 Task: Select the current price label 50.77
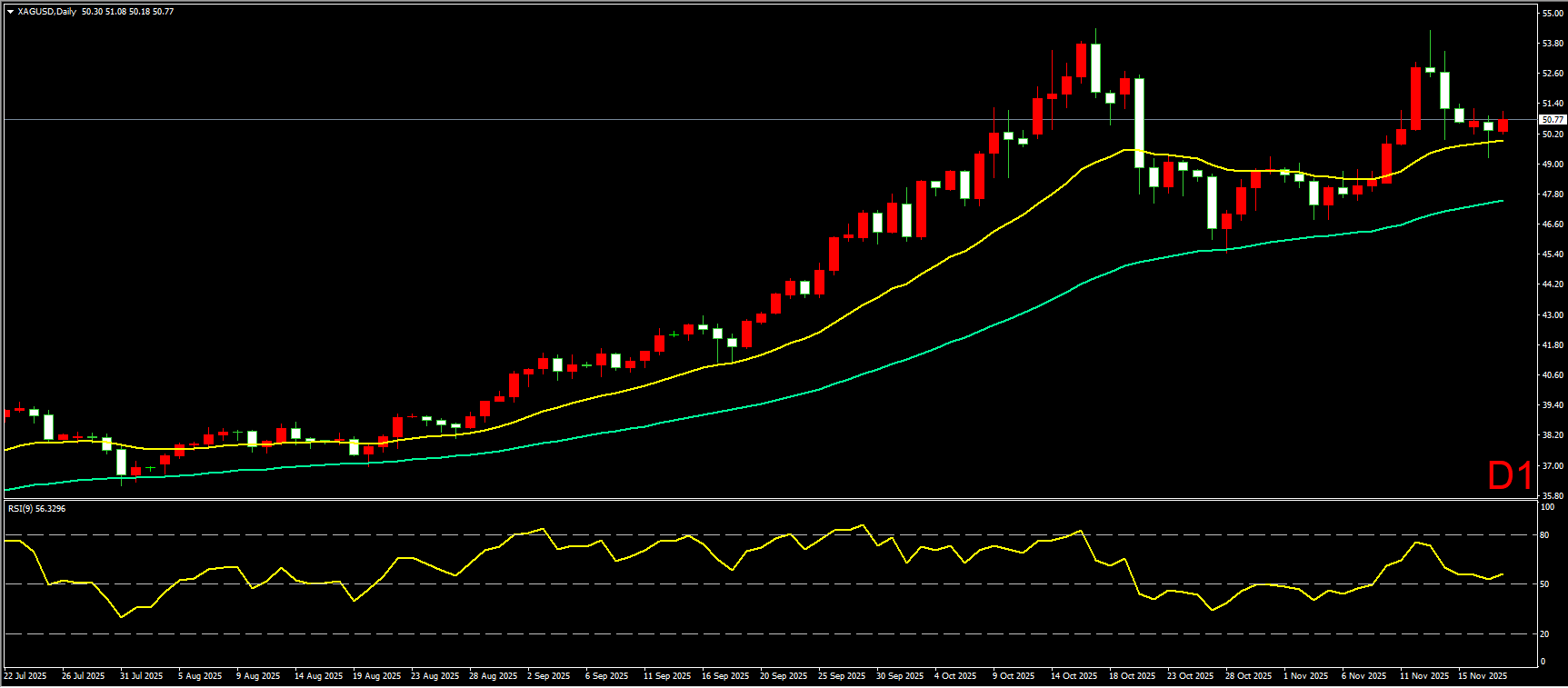(1553, 119)
